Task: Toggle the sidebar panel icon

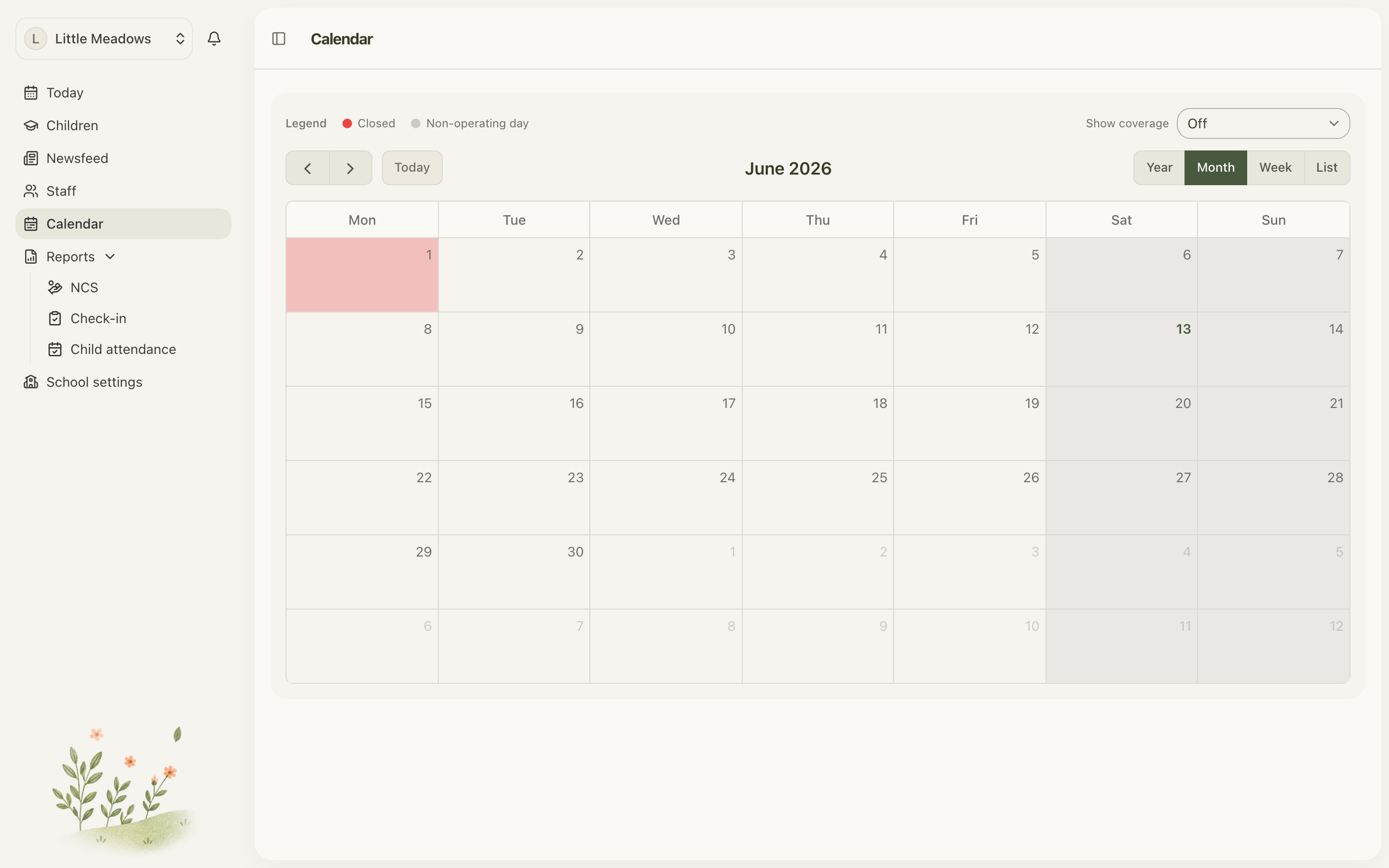Action: pyautogui.click(x=279, y=39)
